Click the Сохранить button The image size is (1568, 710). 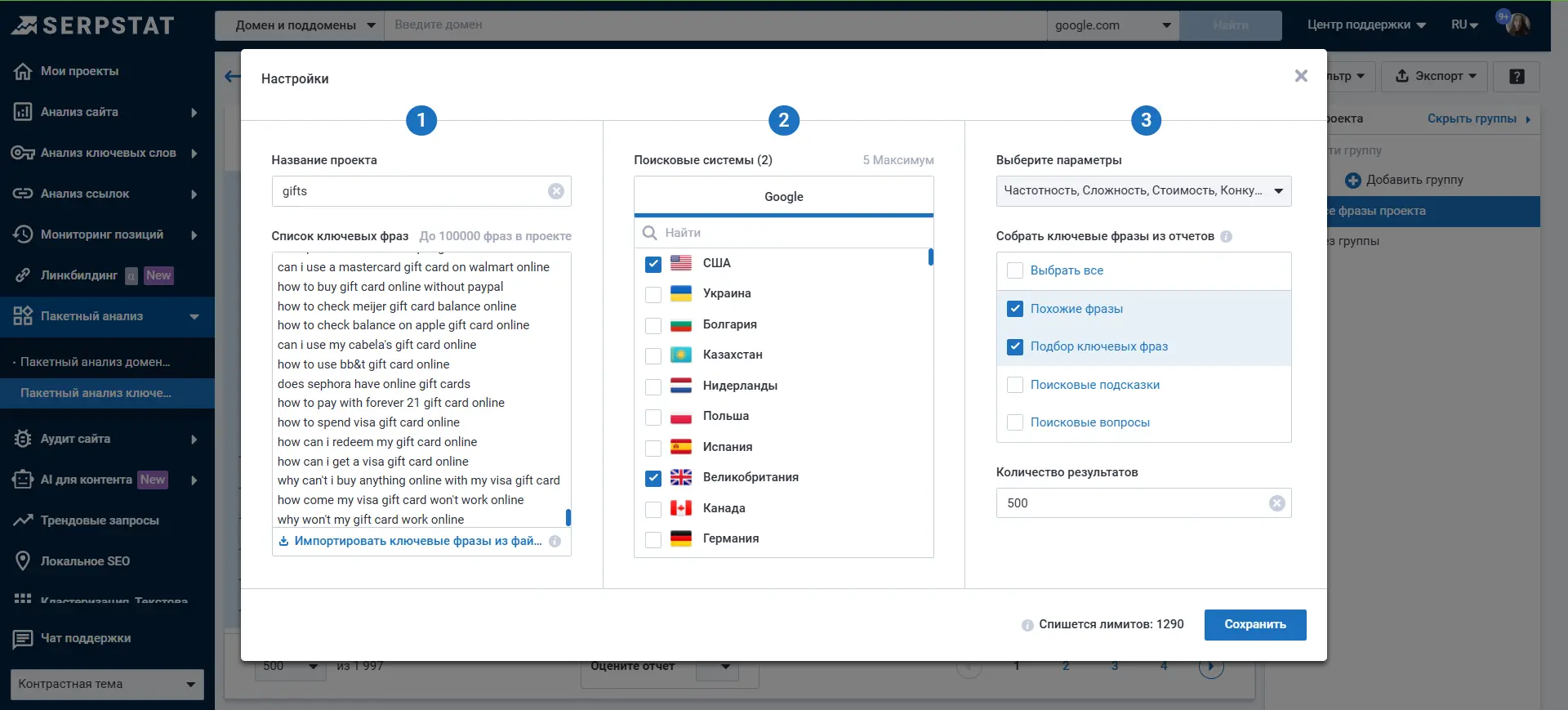click(x=1254, y=625)
